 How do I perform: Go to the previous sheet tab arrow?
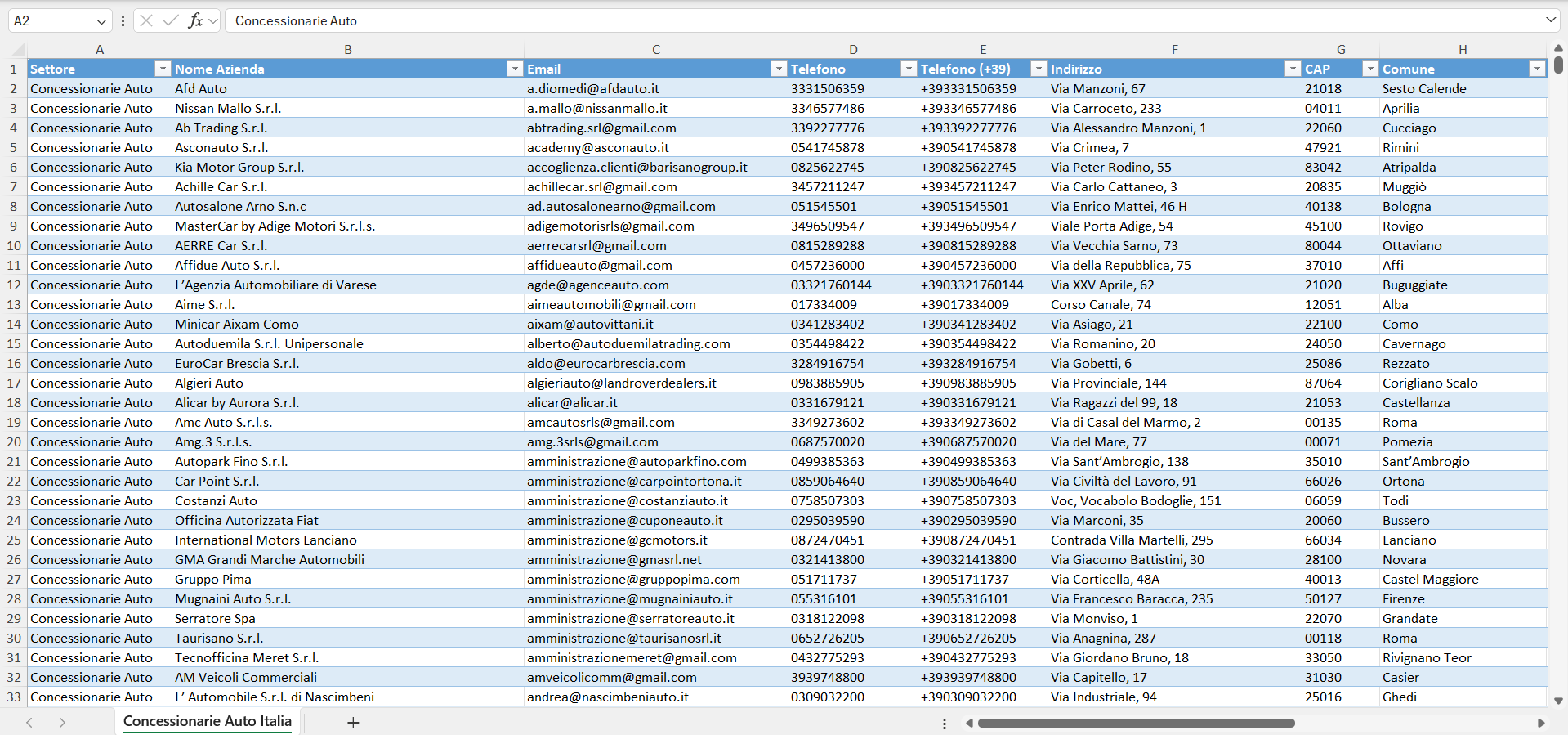click(29, 723)
